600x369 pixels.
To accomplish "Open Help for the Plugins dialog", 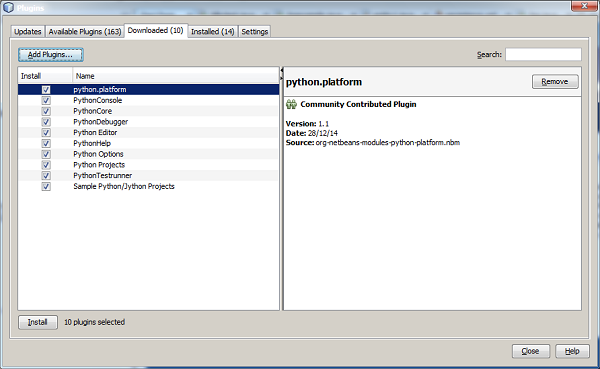I will (x=572, y=351).
